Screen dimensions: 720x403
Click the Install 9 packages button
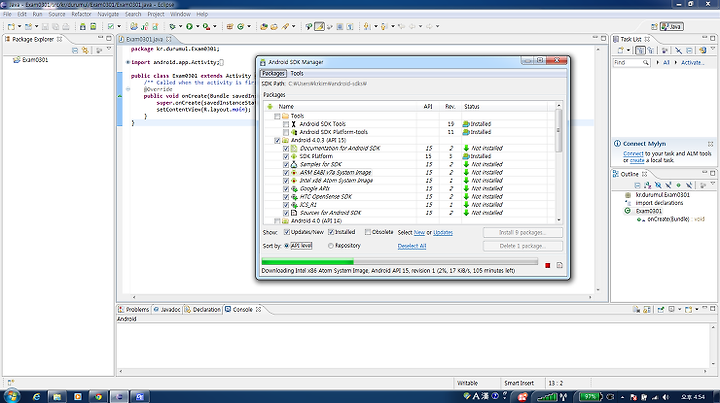(x=523, y=233)
